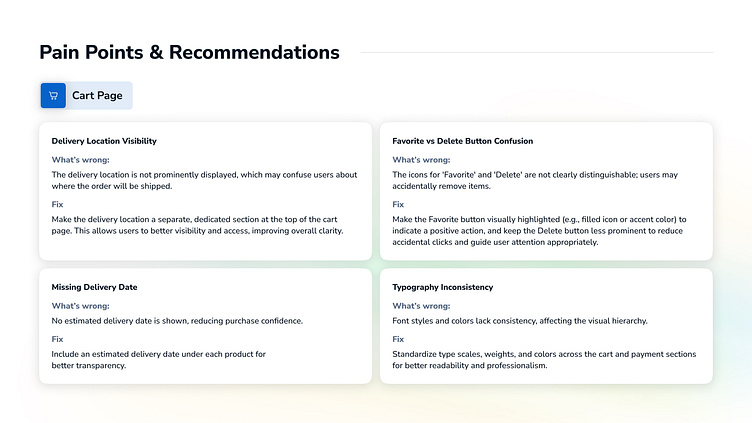This screenshot has height=423, width=752.
Task: Click the Pain Points & Recommendations title
Action: click(x=189, y=53)
